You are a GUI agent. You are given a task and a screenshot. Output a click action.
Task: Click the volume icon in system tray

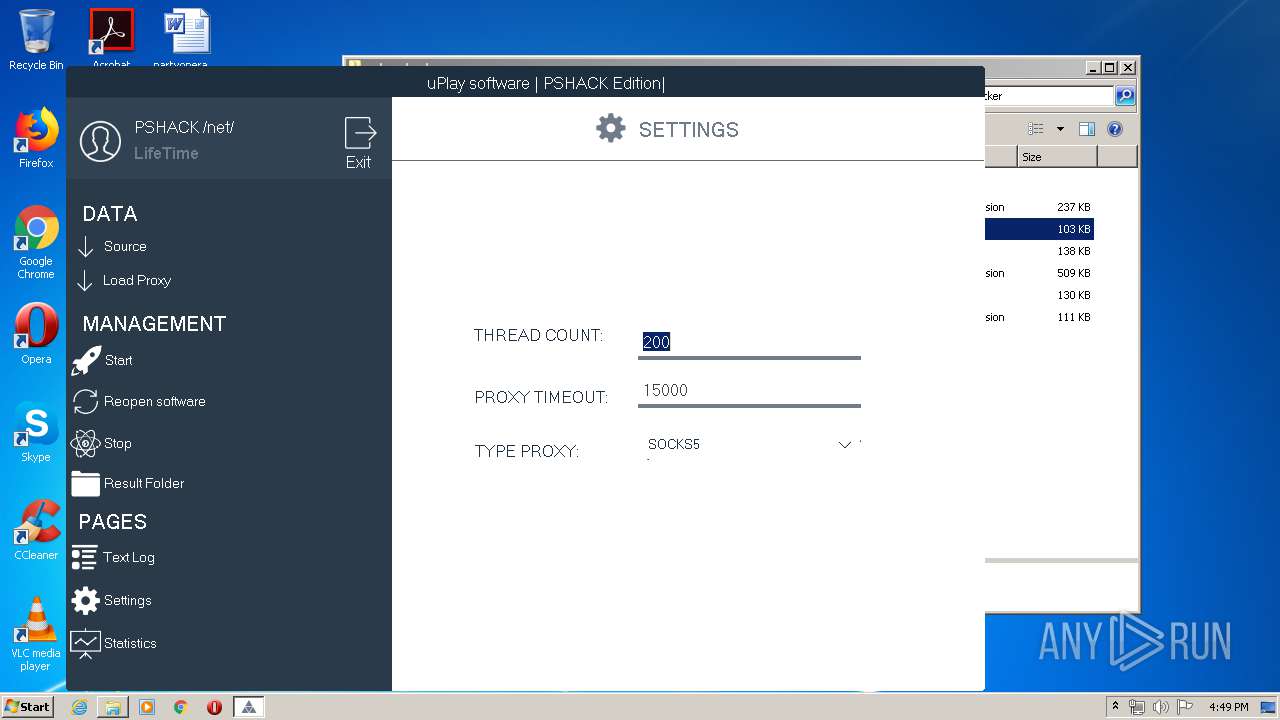click(1161, 707)
